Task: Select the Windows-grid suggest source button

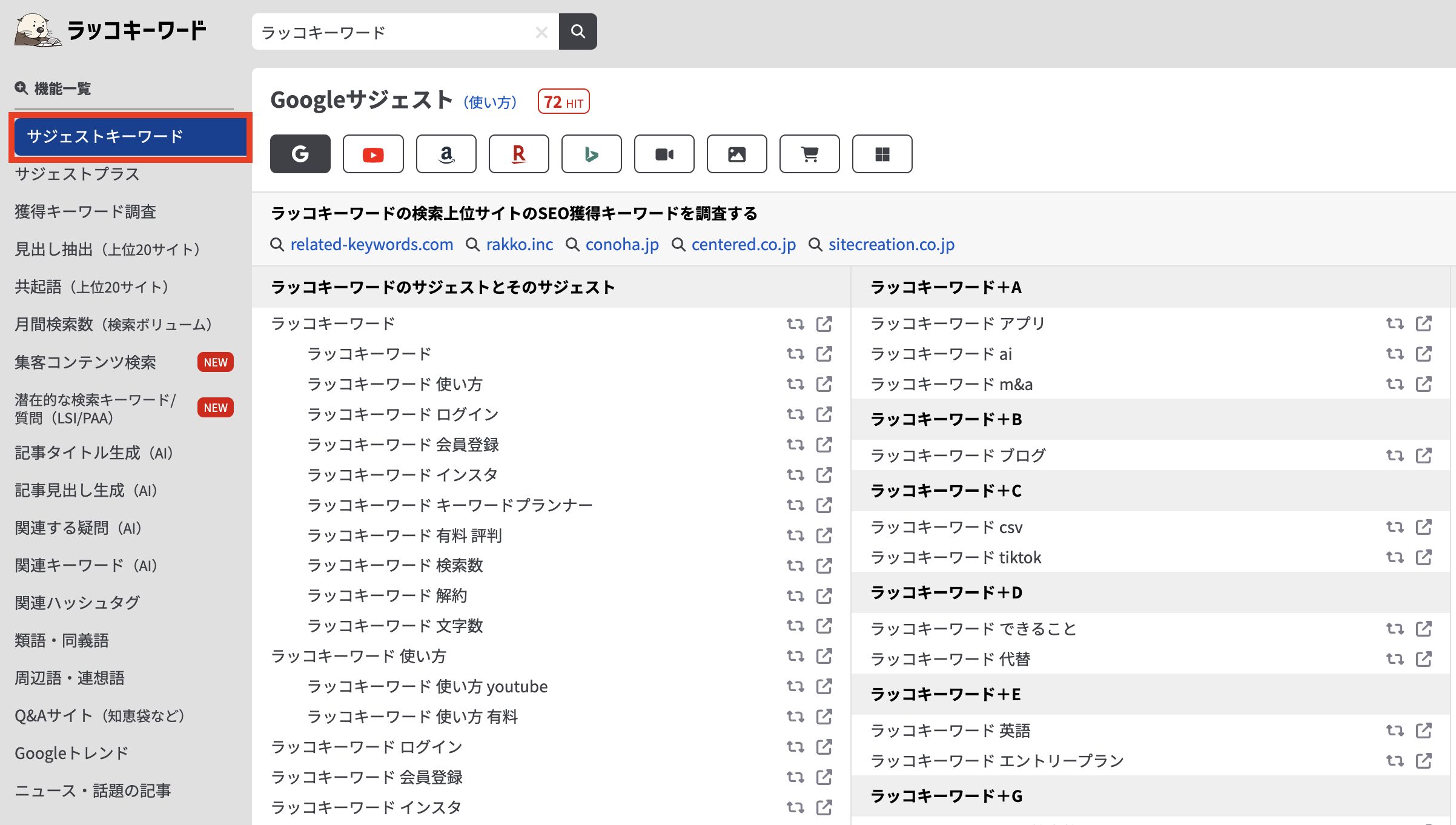Action: pos(882,154)
